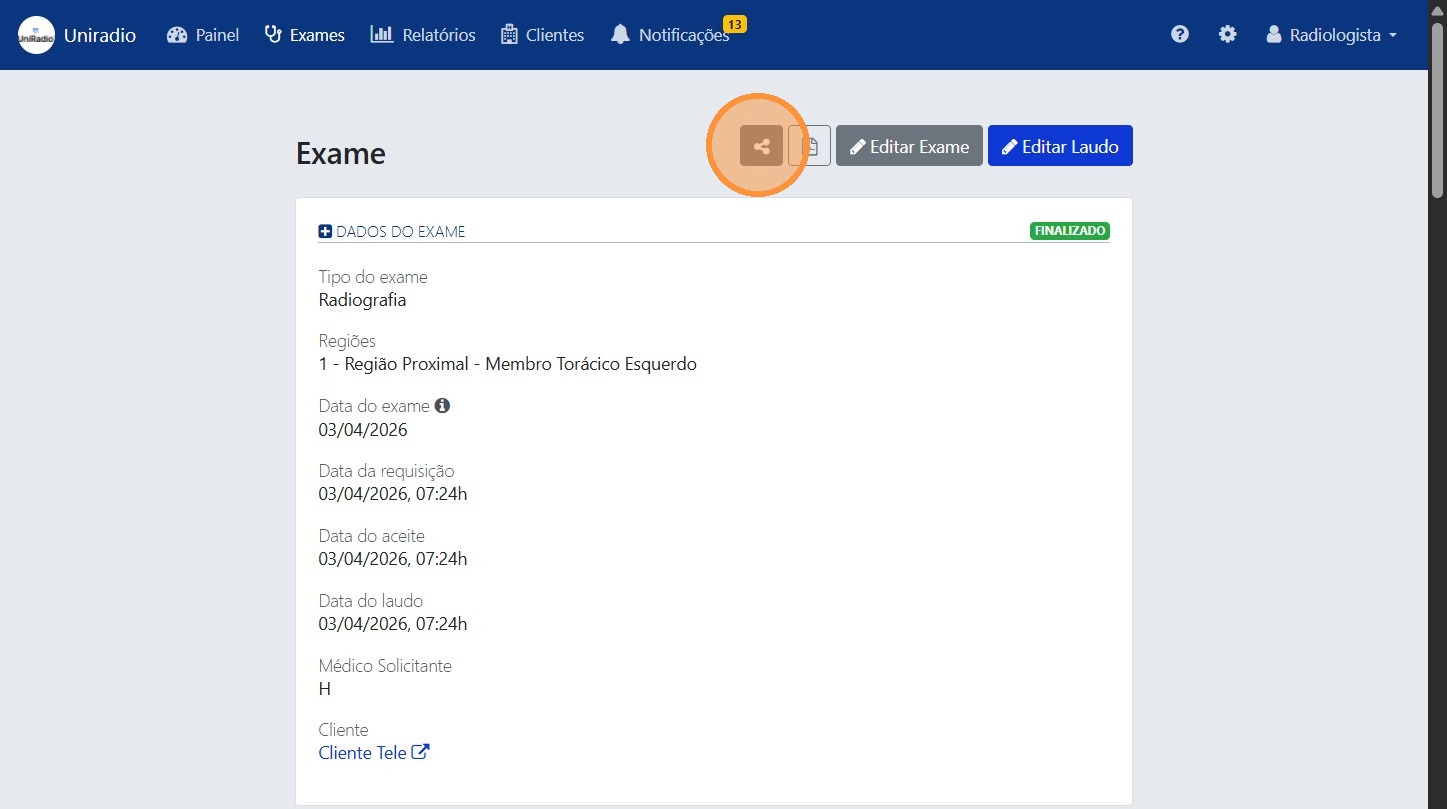1447x809 pixels.
Task: Click the share exam icon button
Action: (761, 146)
